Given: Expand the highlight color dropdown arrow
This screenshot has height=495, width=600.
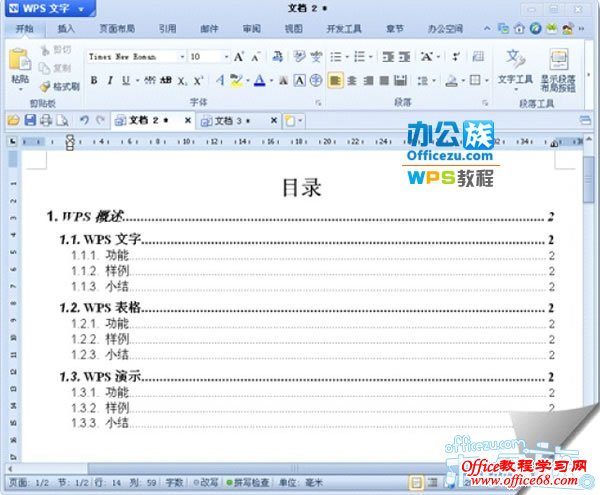Looking at the screenshot, I should pyautogui.click(x=248, y=81).
